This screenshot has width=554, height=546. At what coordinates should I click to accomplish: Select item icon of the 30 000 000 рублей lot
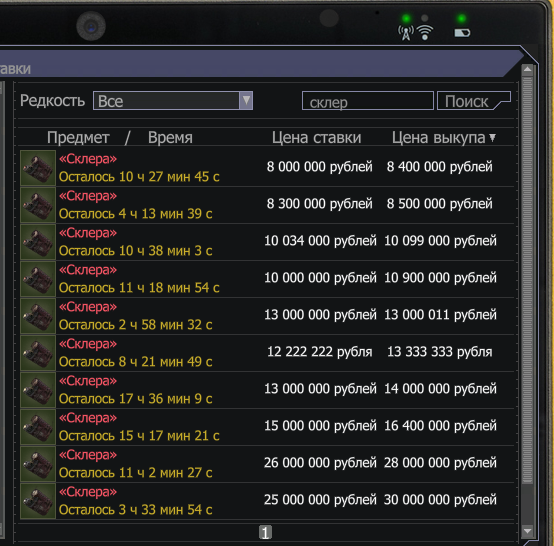point(38,501)
